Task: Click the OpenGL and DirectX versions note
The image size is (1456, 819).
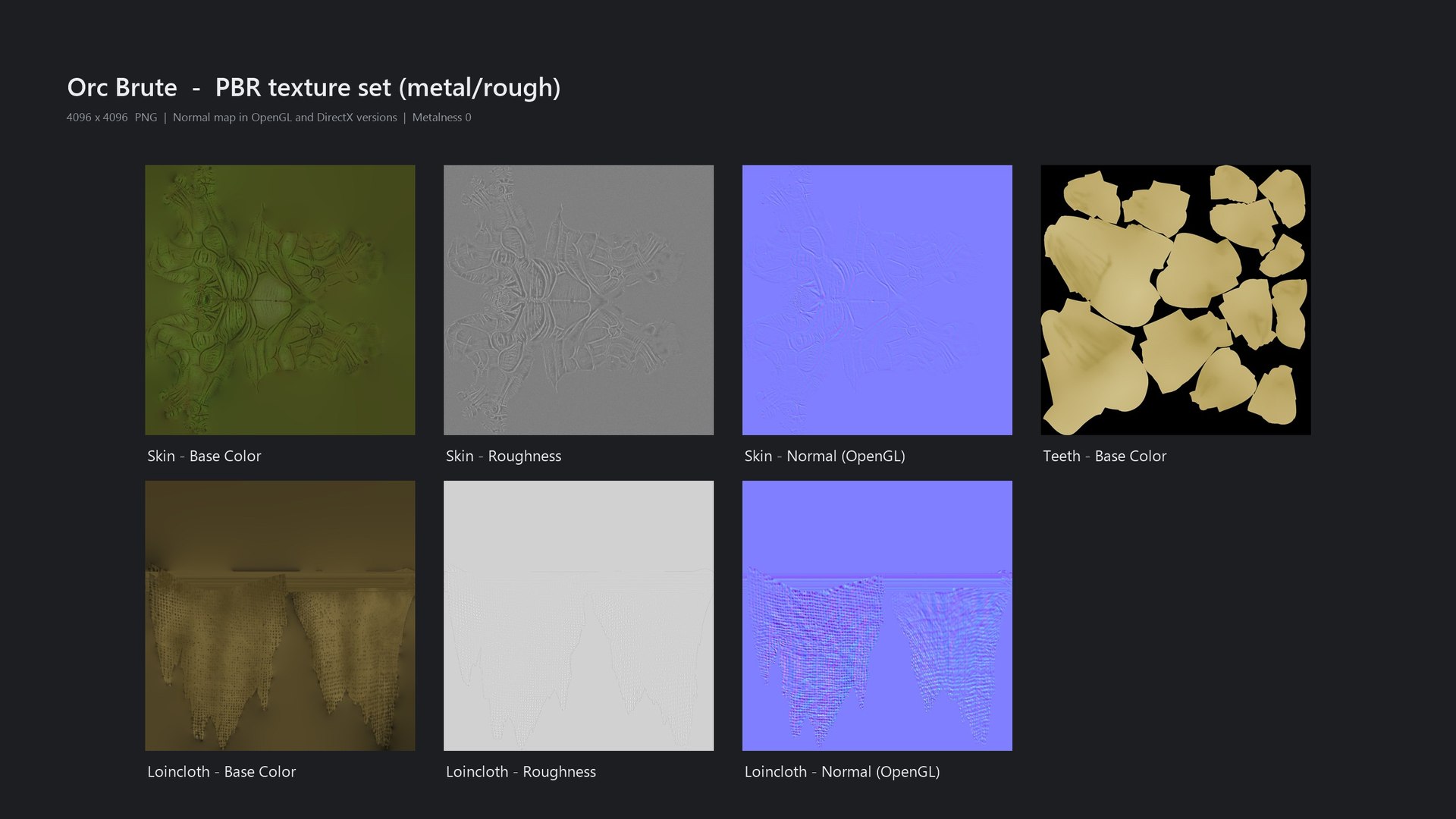Action: tap(284, 118)
